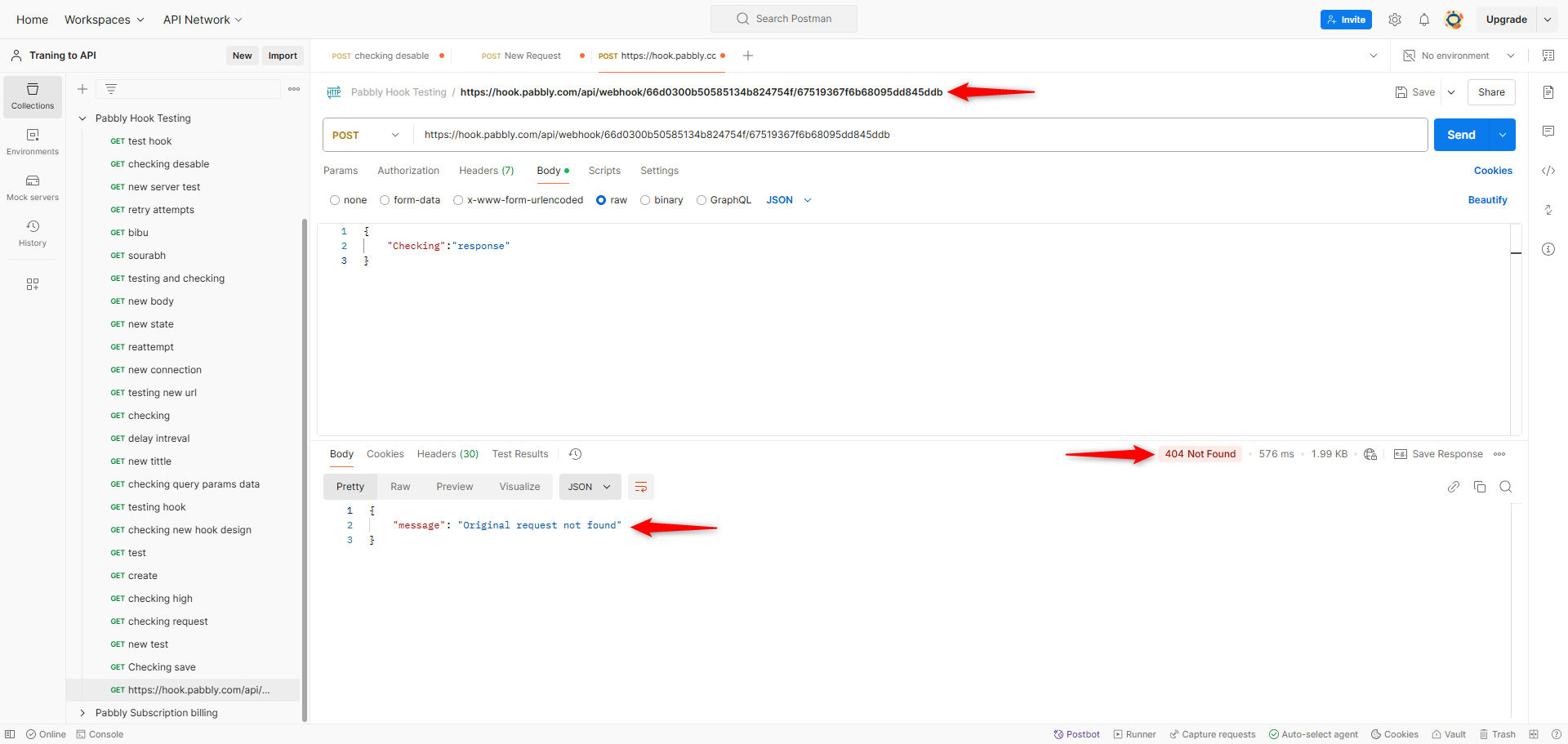Open collections view more options menu
1568x744 pixels.
pyautogui.click(x=294, y=89)
